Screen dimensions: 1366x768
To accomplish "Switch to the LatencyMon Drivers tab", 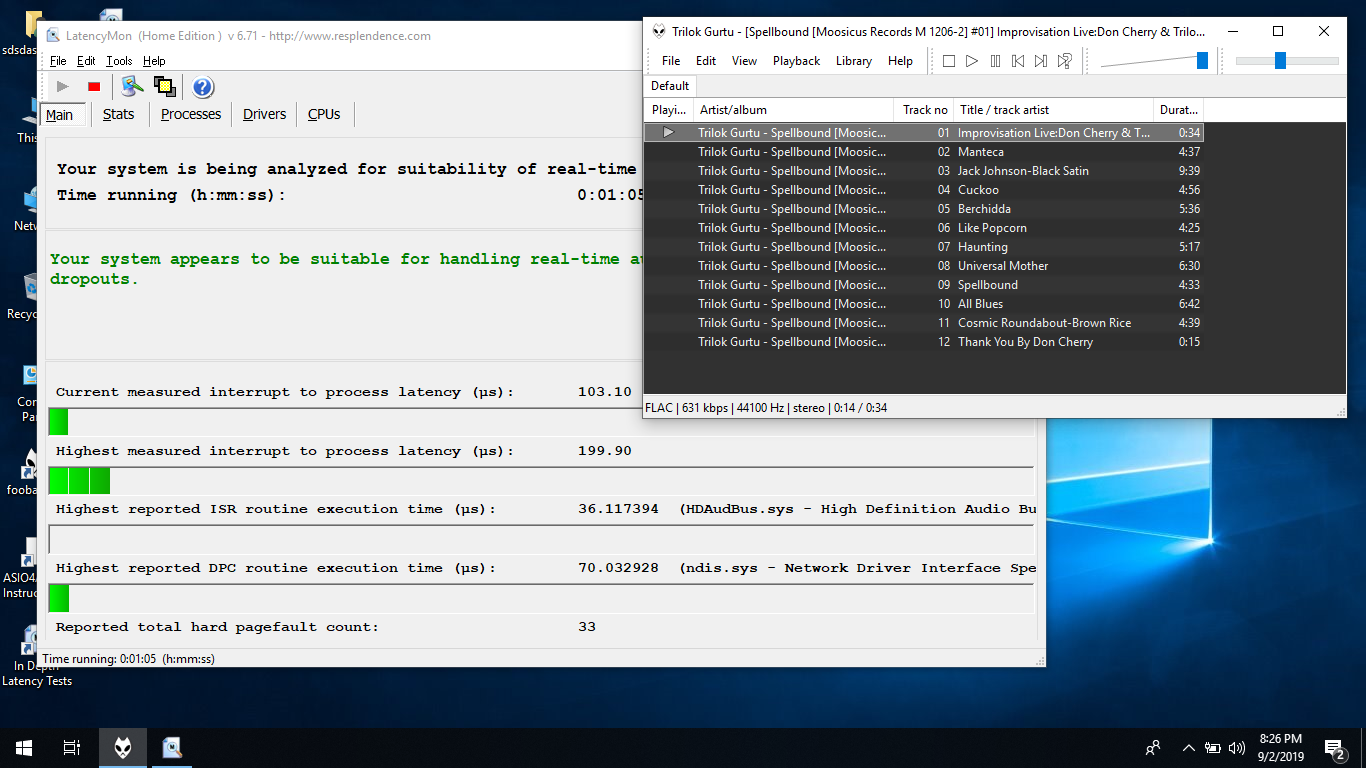I will 264,114.
